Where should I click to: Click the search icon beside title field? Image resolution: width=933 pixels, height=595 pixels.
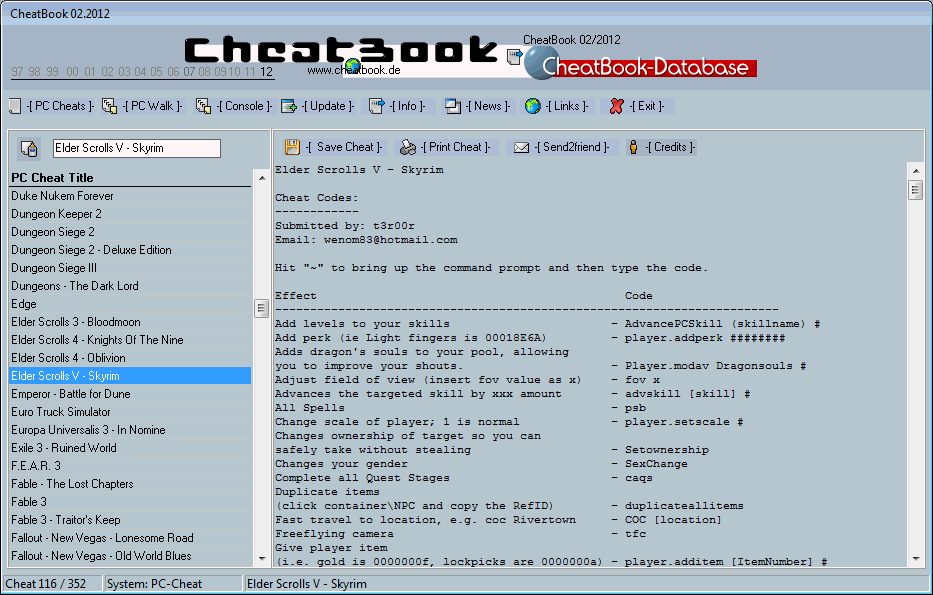pyautogui.click(x=29, y=149)
